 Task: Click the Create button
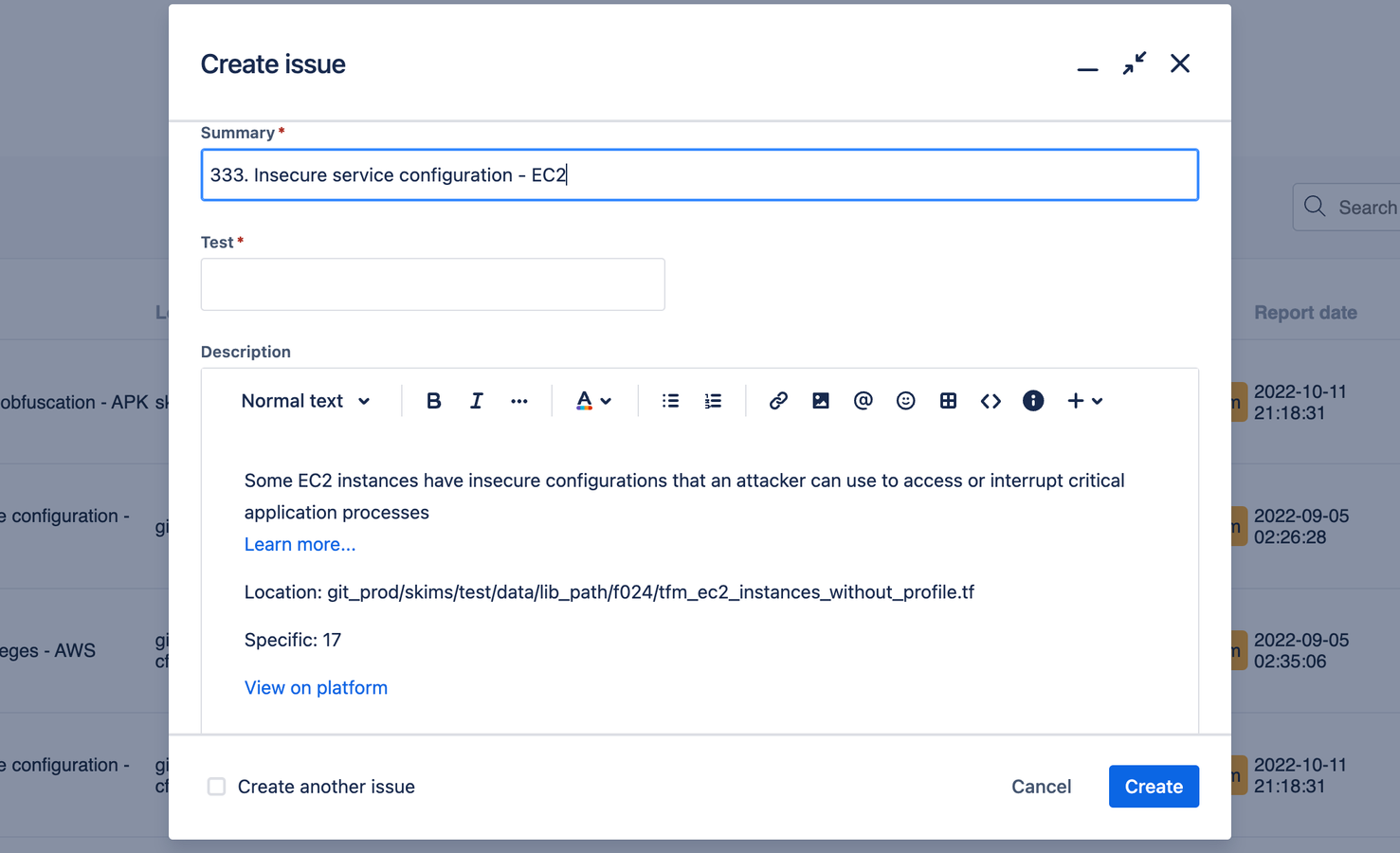(x=1154, y=787)
